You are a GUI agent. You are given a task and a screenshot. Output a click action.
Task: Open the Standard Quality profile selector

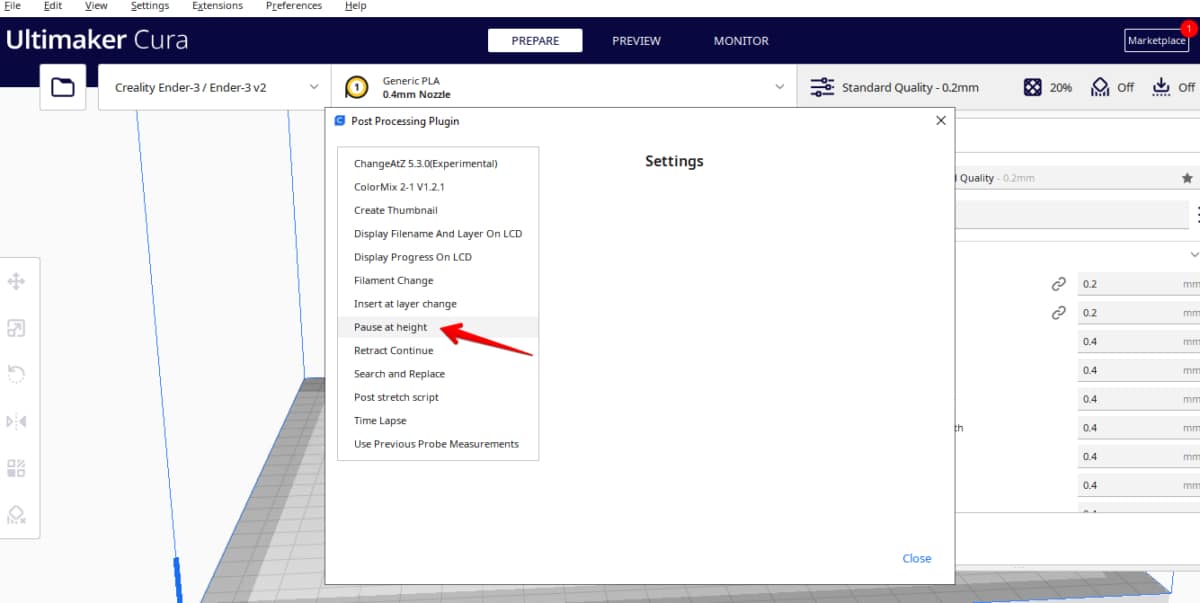click(x=1076, y=178)
